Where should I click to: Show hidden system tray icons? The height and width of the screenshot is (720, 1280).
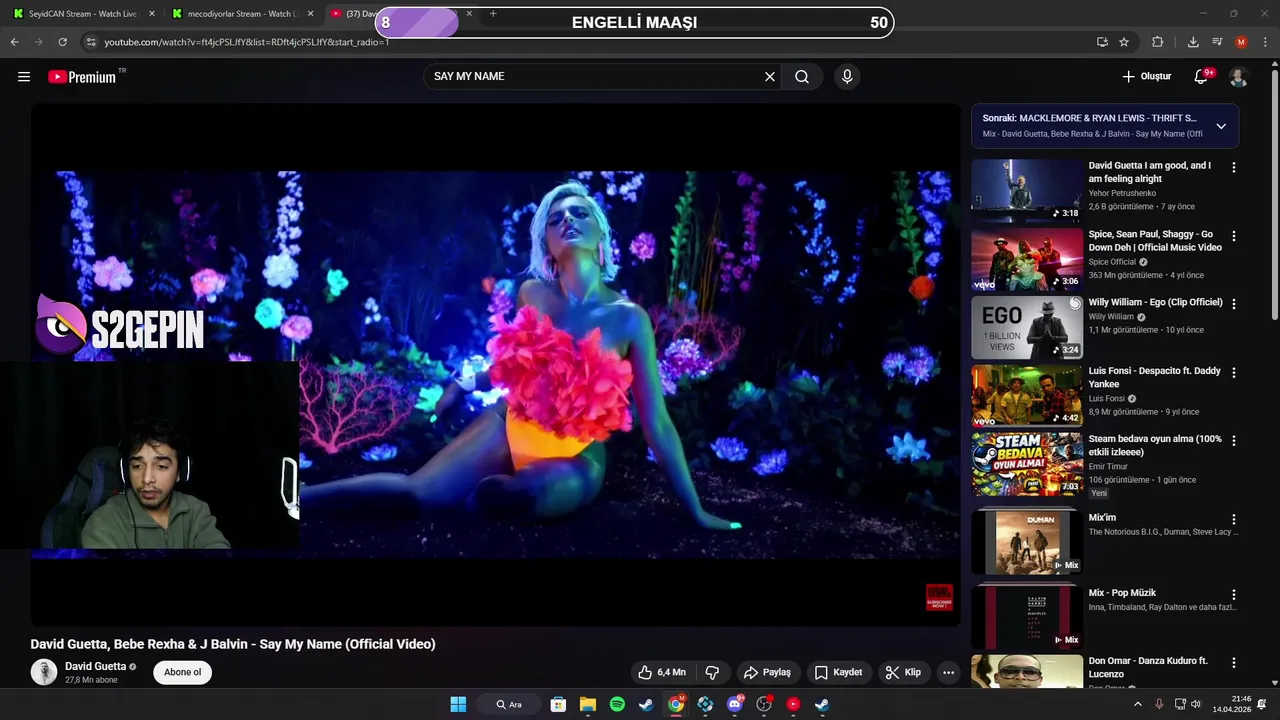click(x=1138, y=704)
